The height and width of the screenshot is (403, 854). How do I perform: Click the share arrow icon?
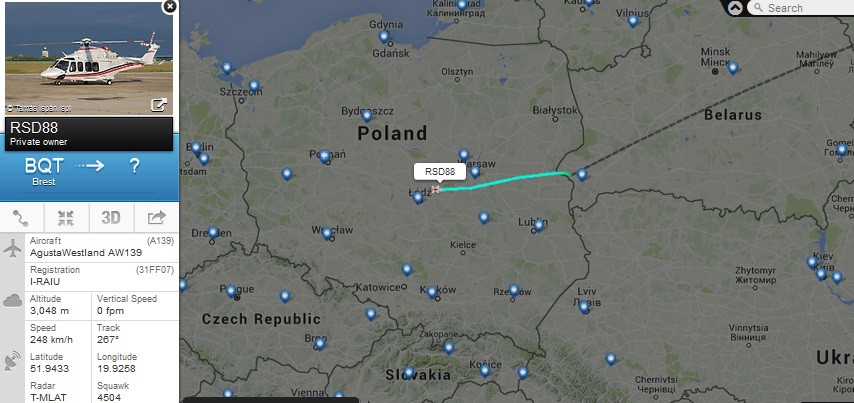click(156, 218)
